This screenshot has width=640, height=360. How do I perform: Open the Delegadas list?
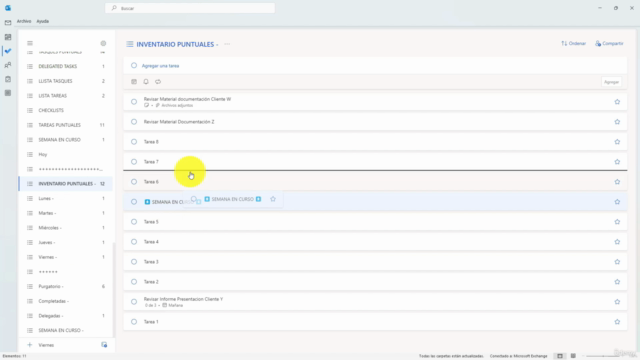[x=66, y=316]
